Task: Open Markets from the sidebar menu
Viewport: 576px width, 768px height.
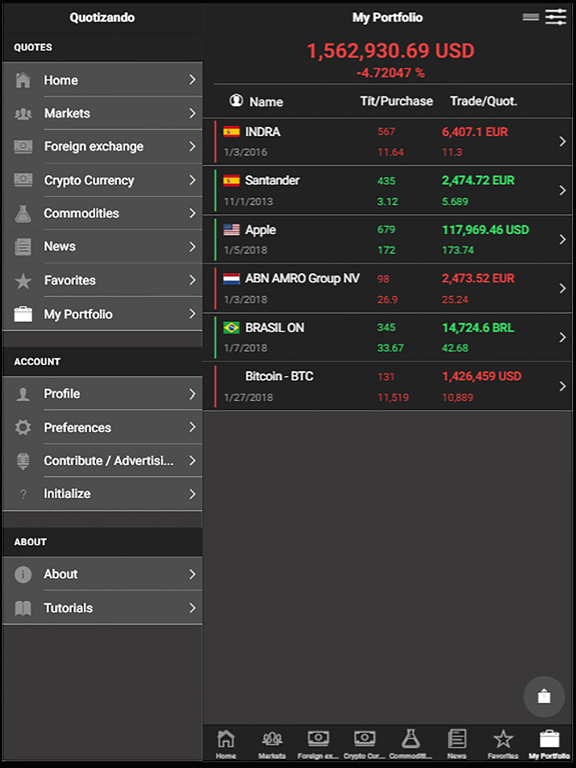Action: click(102, 114)
